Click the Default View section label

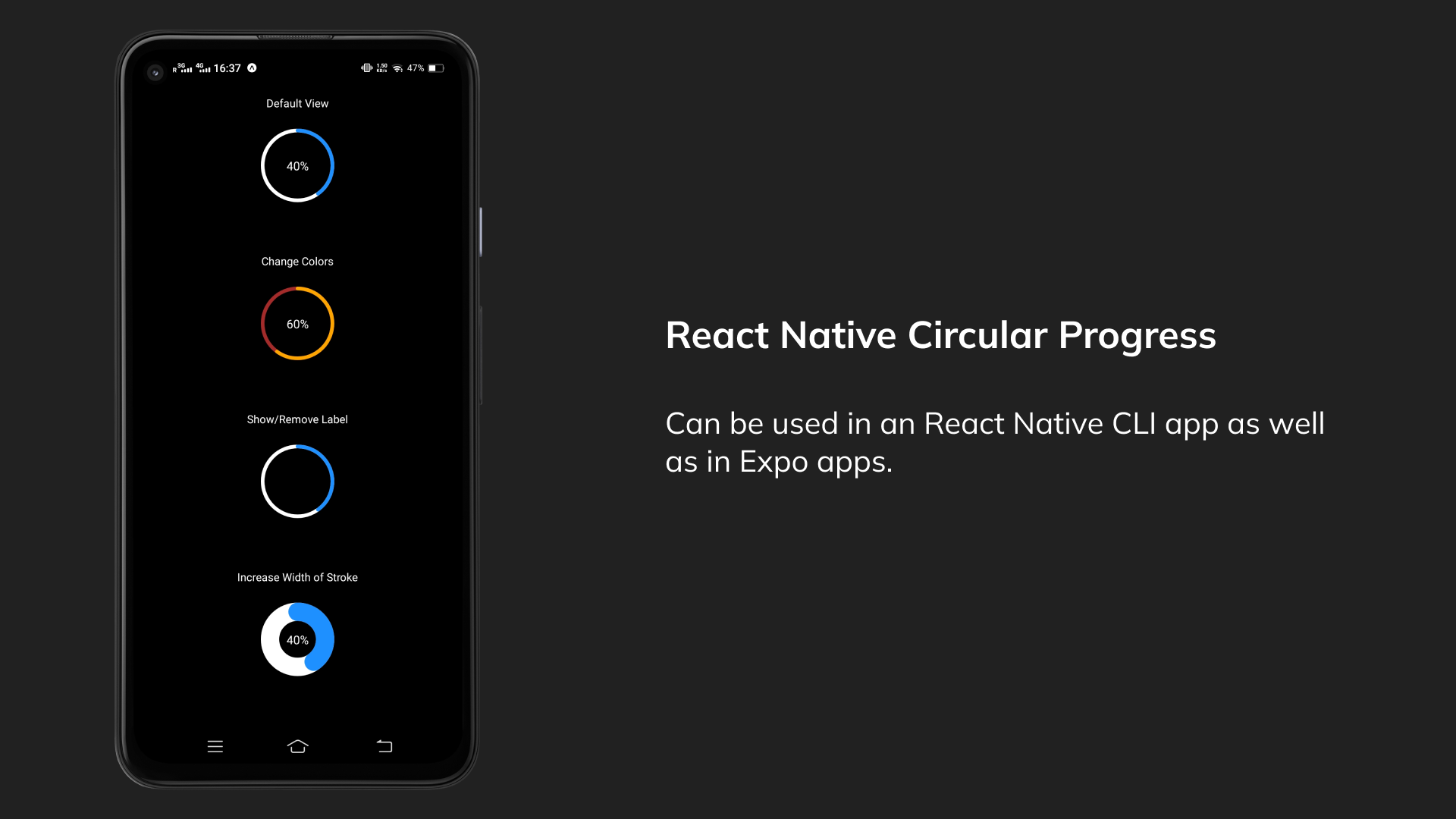point(297,103)
